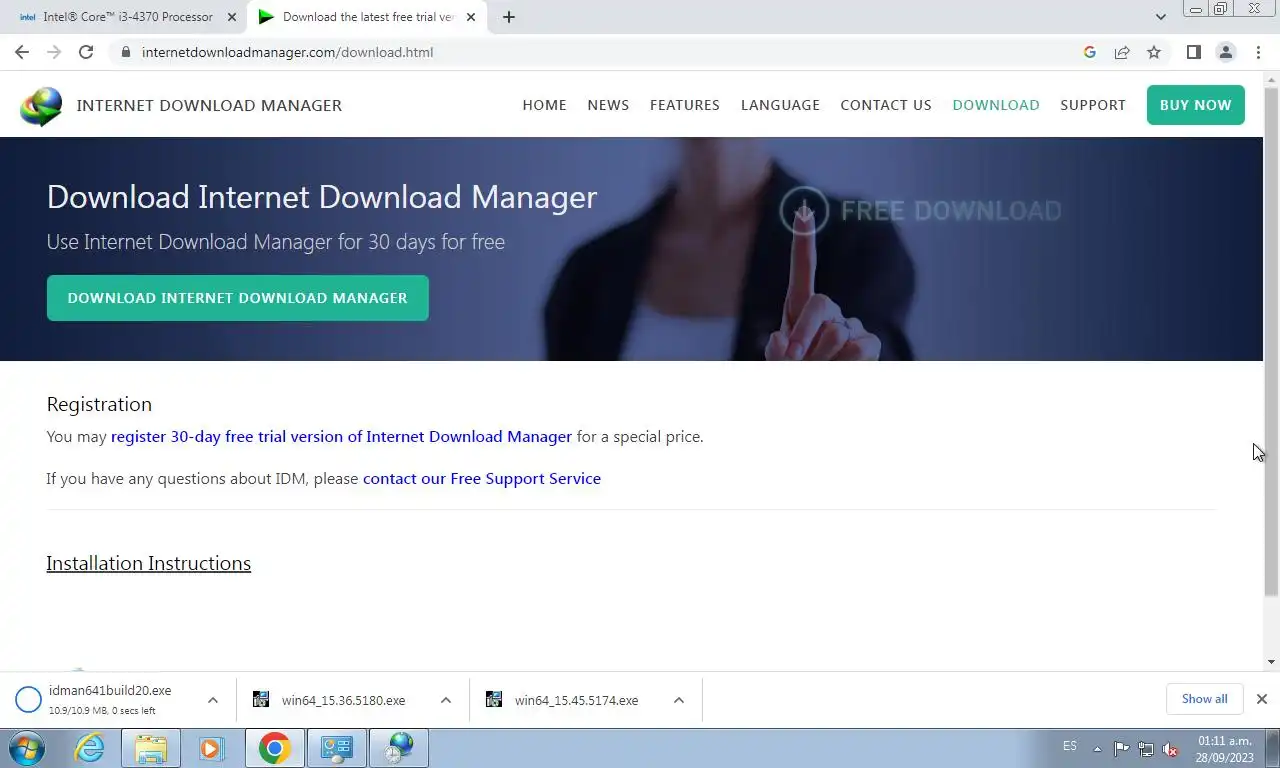The height and width of the screenshot is (768, 1280).
Task: Open IDM taskbar icon
Action: [x=399, y=748]
